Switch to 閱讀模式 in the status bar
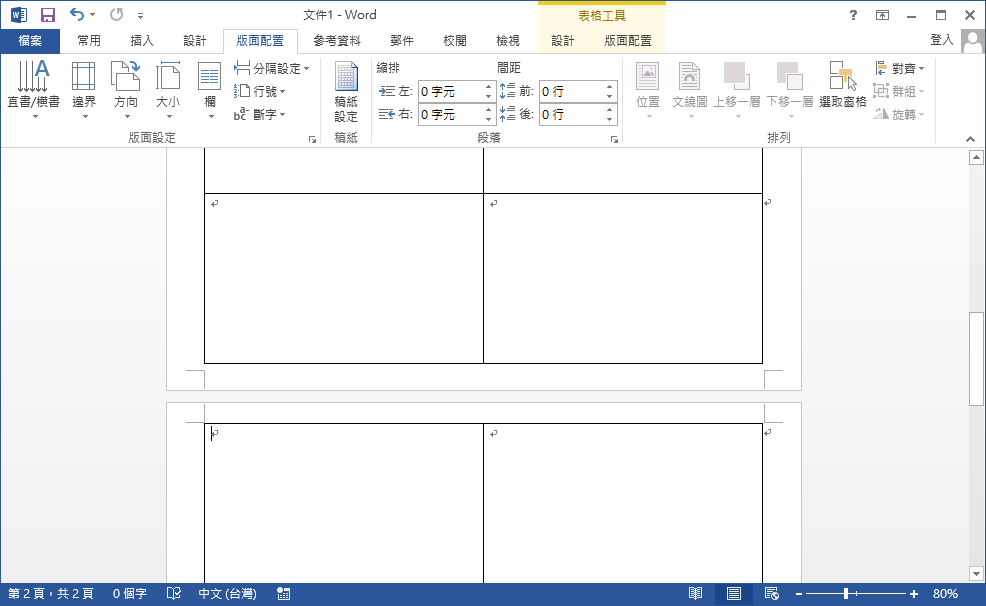Screen dimensions: 986x606 point(699,593)
